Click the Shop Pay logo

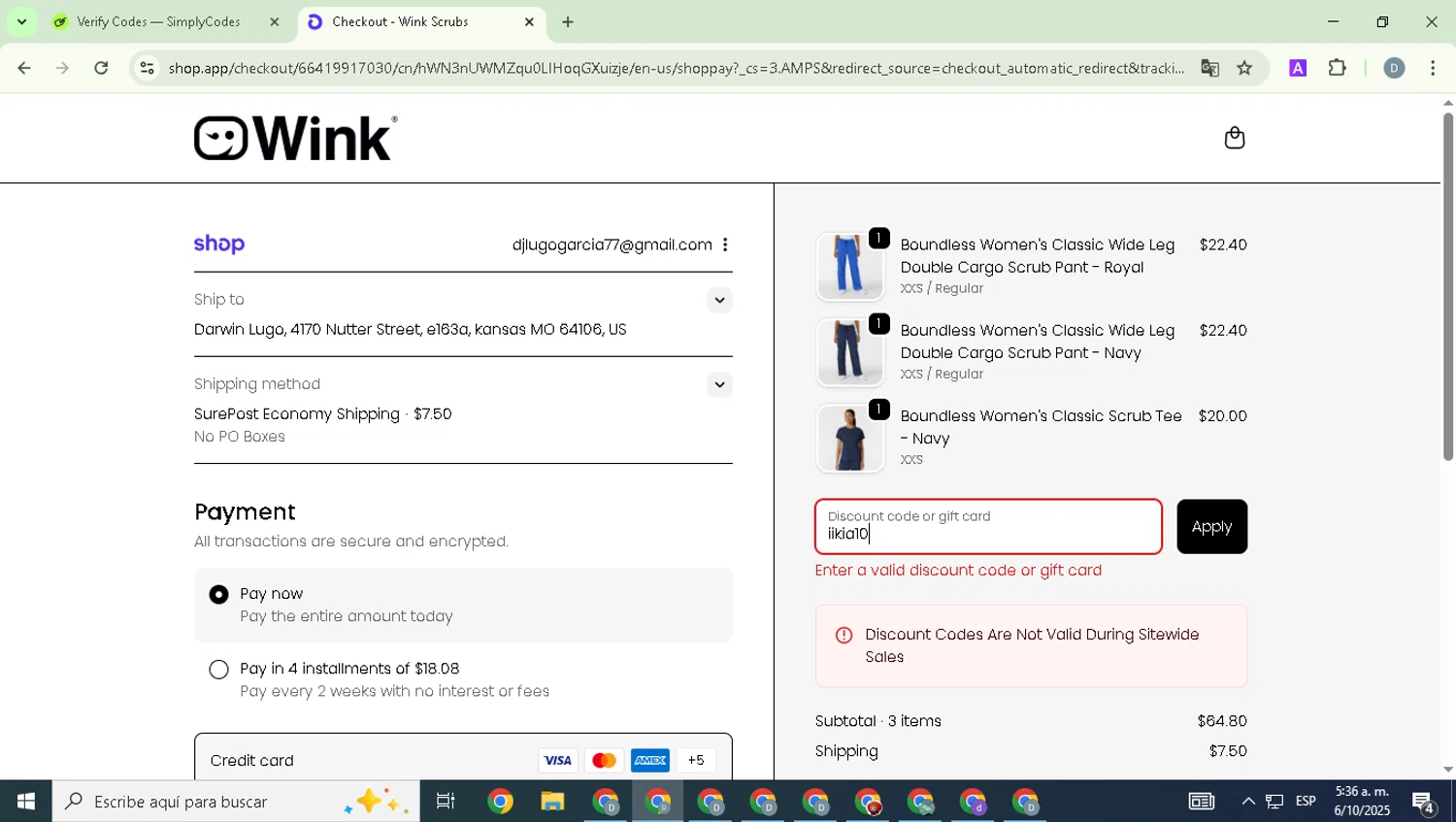pos(219,245)
